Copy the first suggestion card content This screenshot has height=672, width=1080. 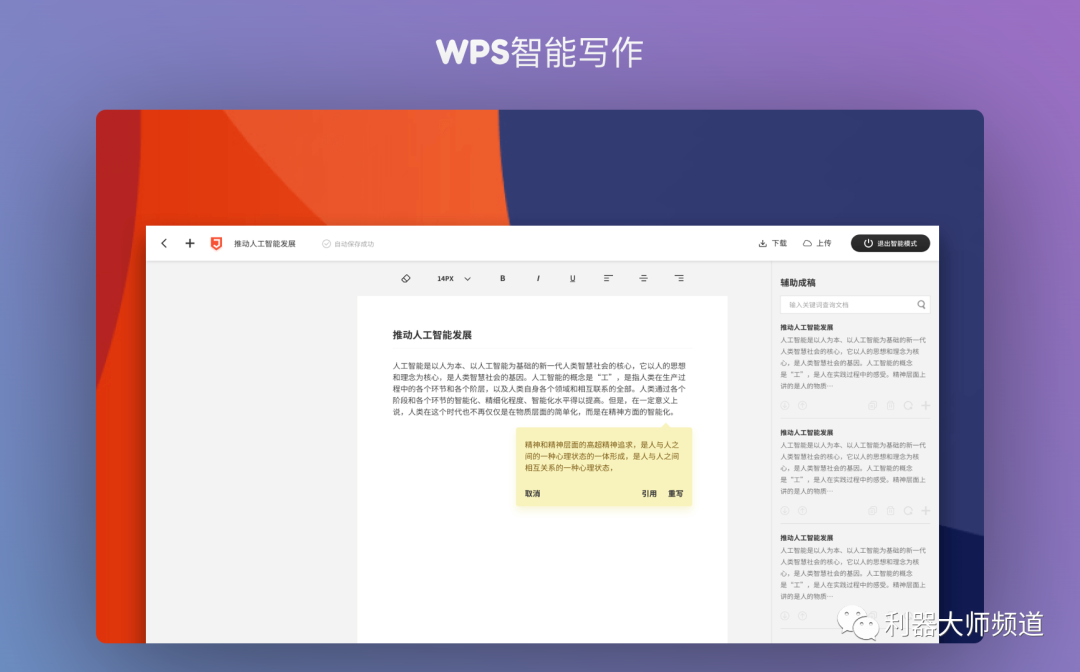873,405
